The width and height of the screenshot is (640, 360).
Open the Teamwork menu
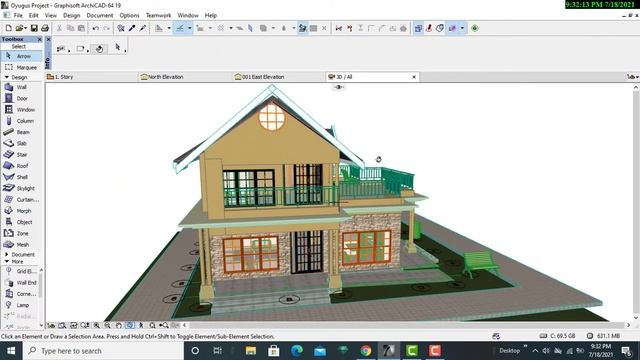[158, 16]
